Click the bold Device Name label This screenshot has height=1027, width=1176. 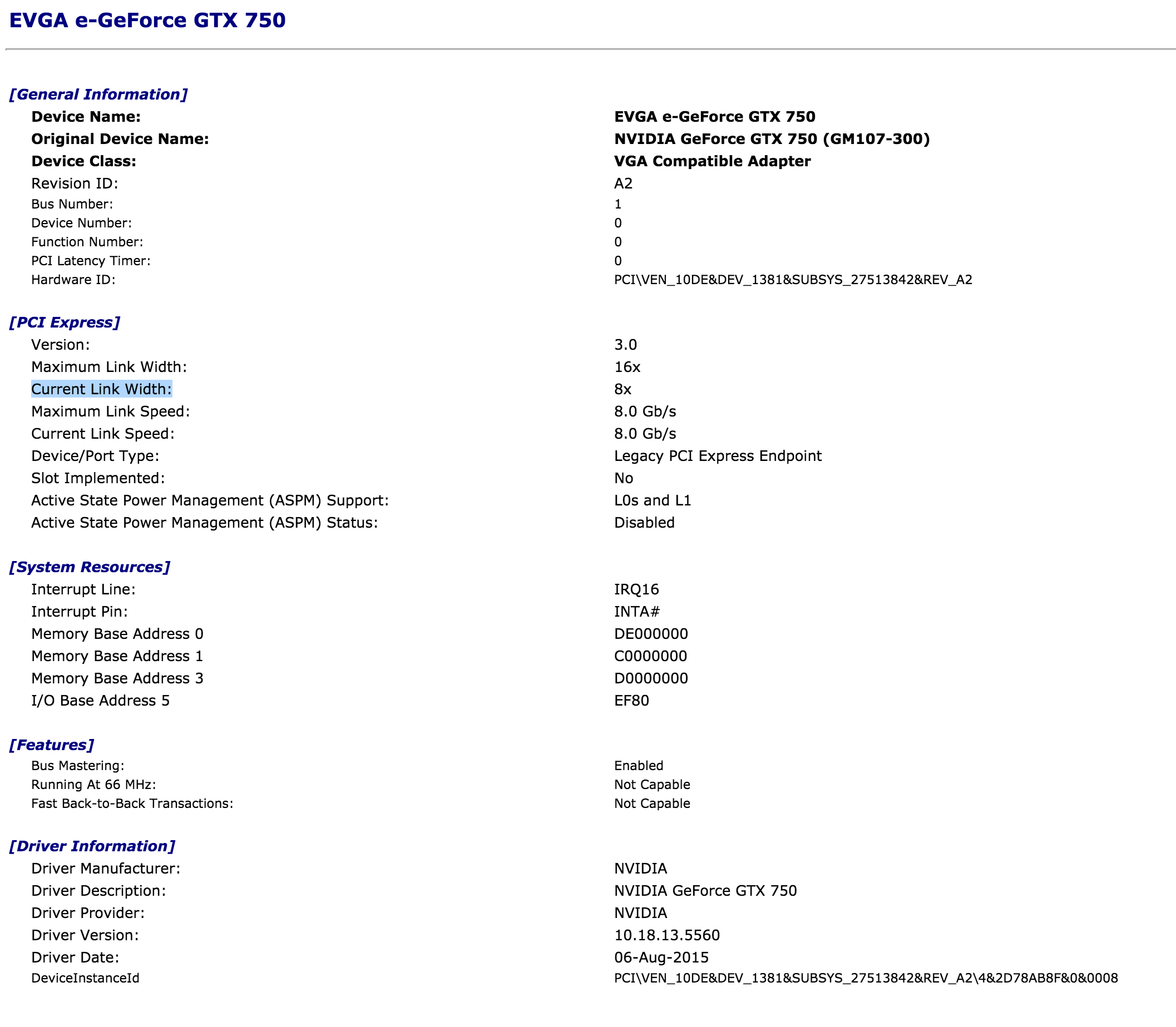tap(86, 117)
